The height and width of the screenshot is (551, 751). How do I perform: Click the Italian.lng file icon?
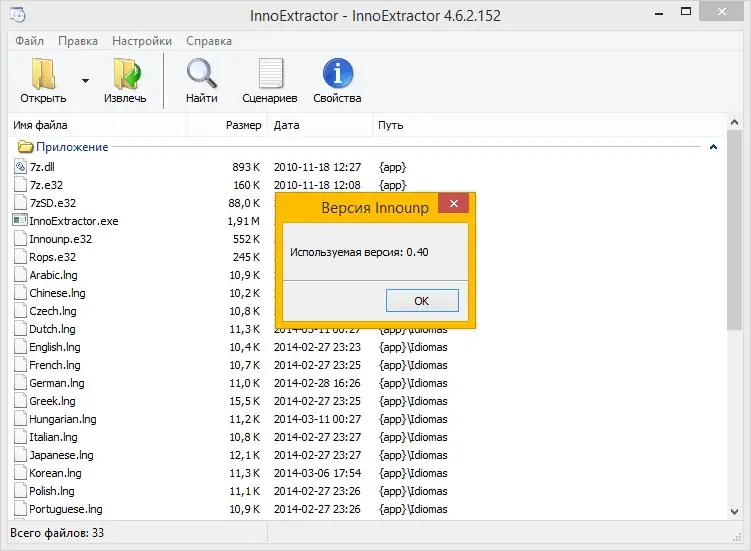point(20,437)
